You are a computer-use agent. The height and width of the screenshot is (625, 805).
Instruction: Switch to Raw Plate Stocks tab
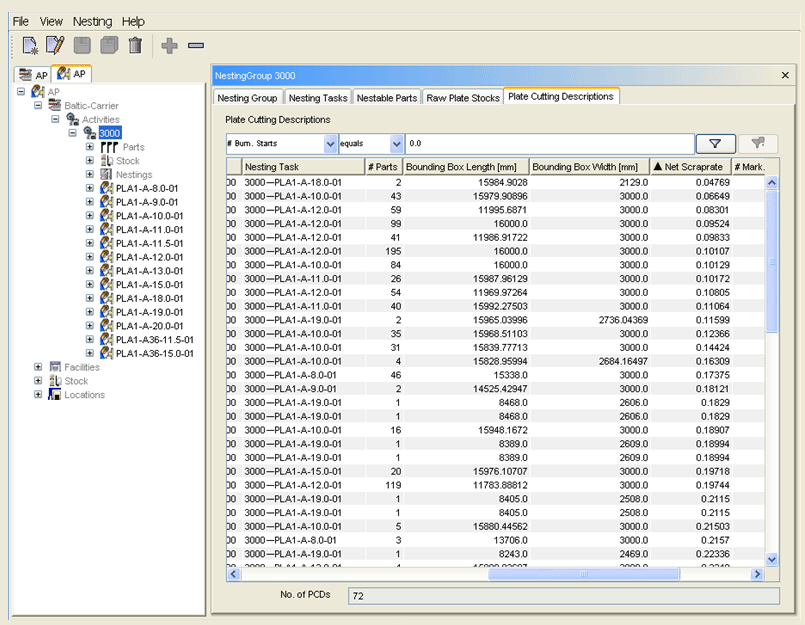[463, 98]
